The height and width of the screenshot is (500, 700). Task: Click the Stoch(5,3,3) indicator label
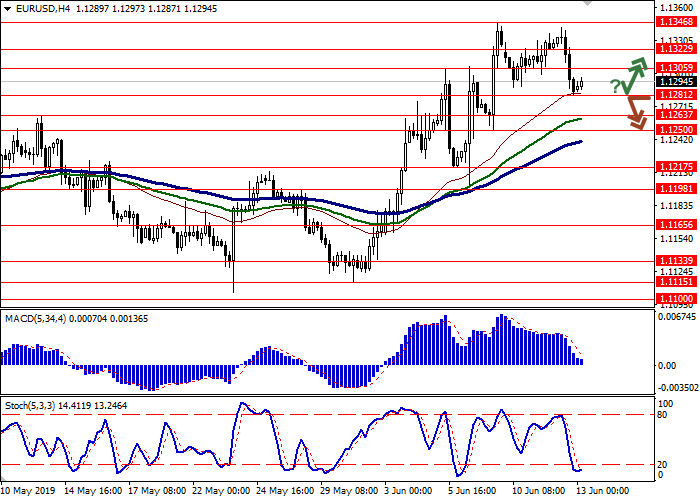pos(30,380)
